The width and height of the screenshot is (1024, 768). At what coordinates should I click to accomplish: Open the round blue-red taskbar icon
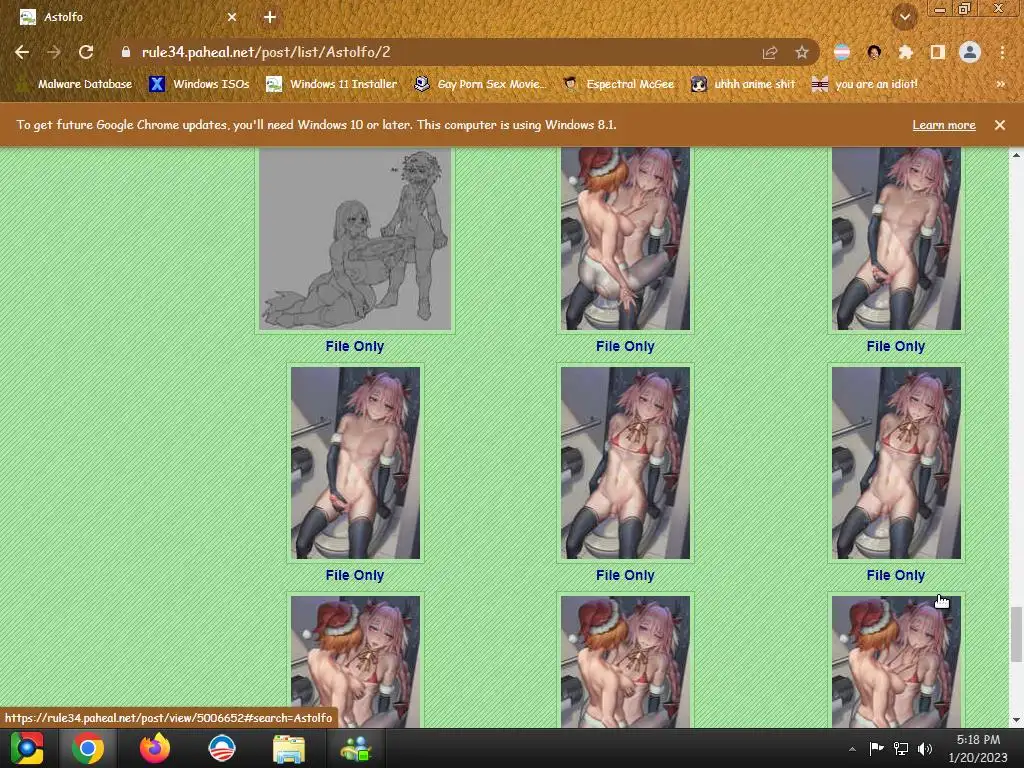[x=222, y=748]
